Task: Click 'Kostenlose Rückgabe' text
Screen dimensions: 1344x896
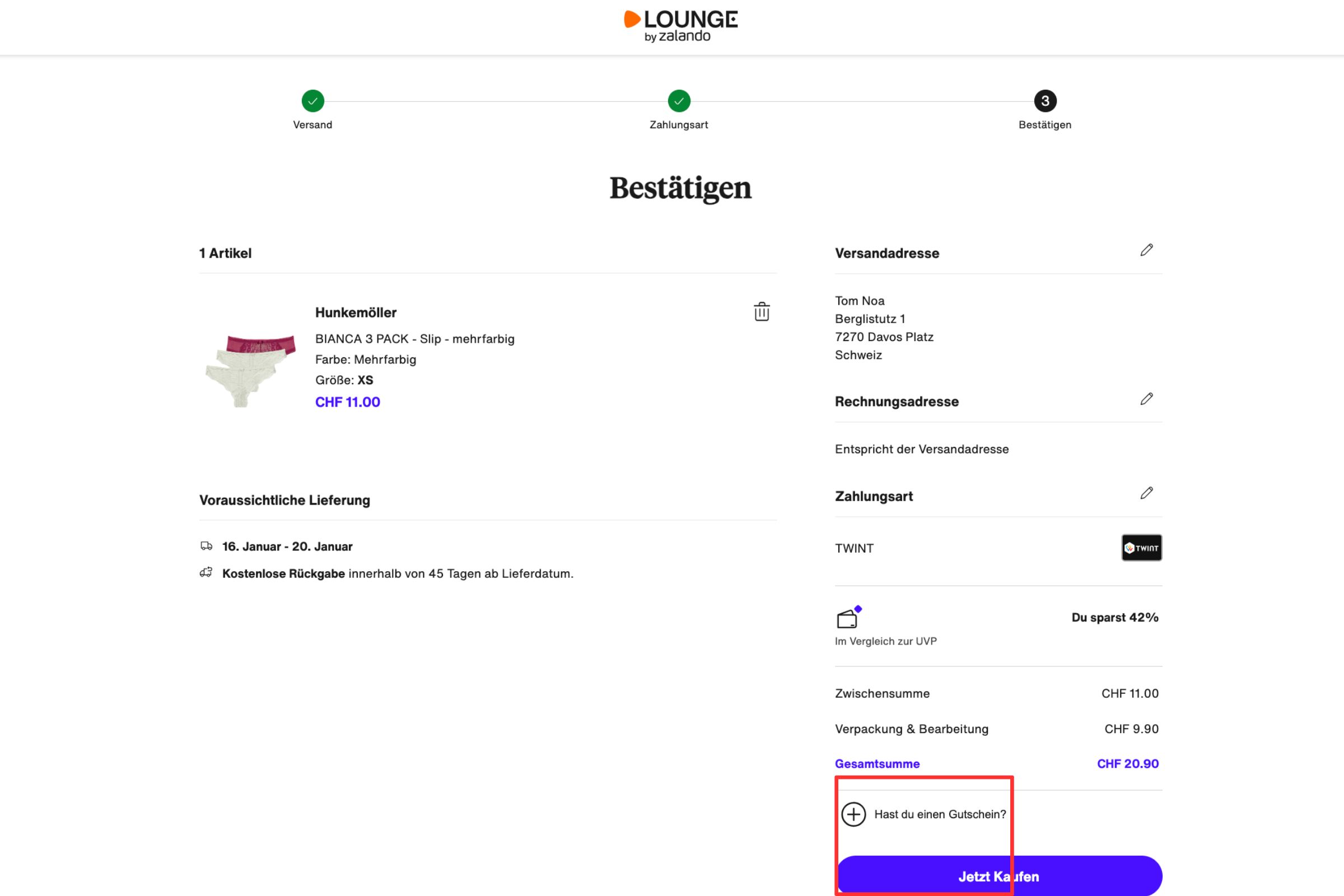Action: pos(283,573)
